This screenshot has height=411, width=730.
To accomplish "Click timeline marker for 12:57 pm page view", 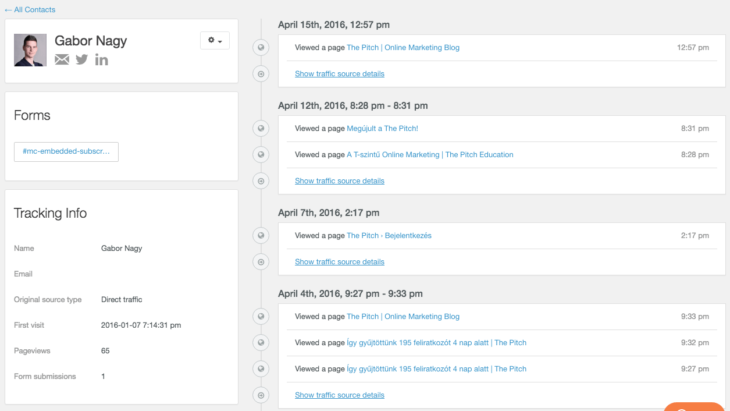I will (261, 47).
